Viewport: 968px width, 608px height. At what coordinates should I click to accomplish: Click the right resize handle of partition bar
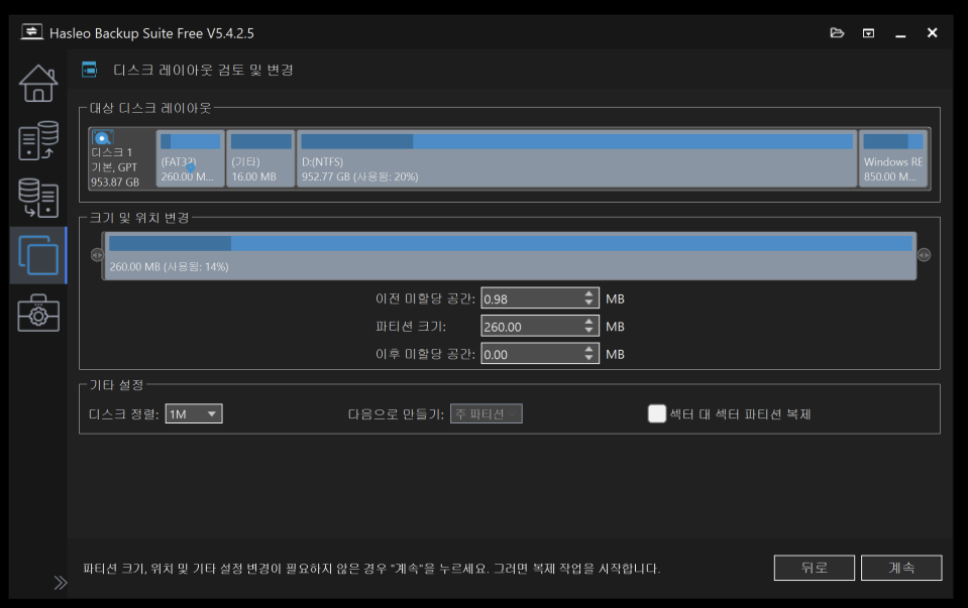point(924,255)
